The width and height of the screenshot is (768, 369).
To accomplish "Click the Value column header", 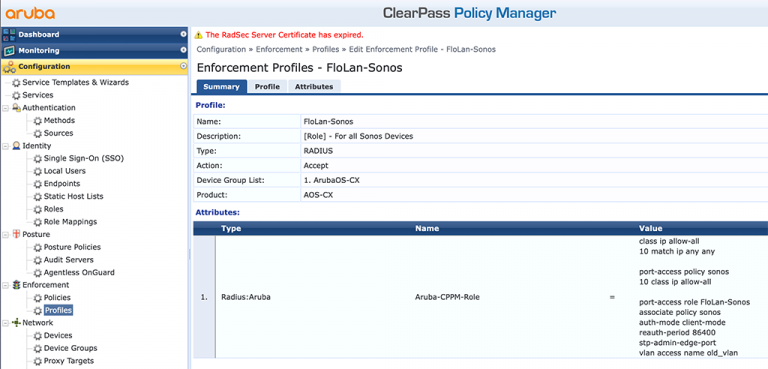I will [650, 228].
